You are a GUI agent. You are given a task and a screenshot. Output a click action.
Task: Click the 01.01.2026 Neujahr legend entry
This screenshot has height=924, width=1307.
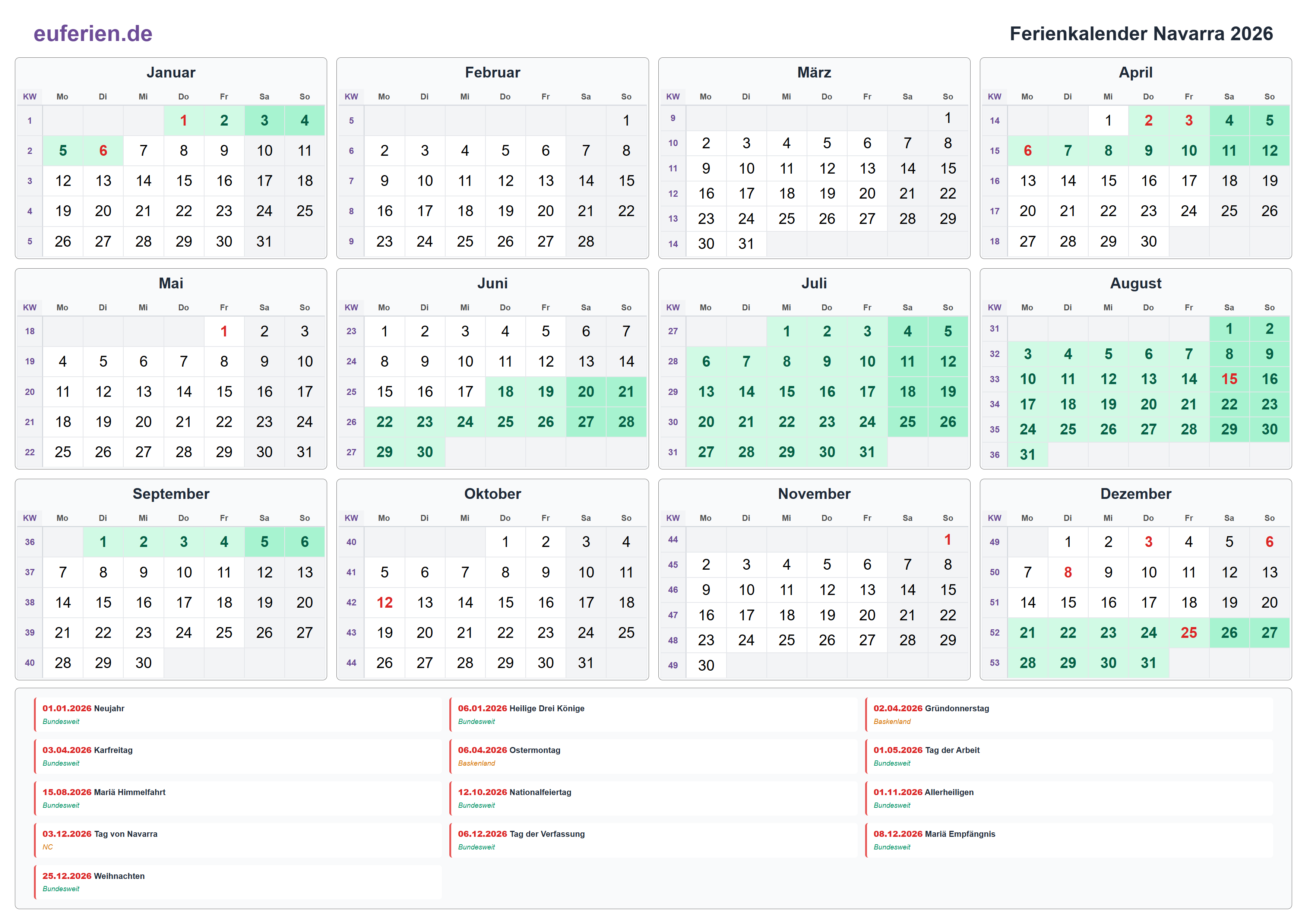pyautogui.click(x=237, y=715)
